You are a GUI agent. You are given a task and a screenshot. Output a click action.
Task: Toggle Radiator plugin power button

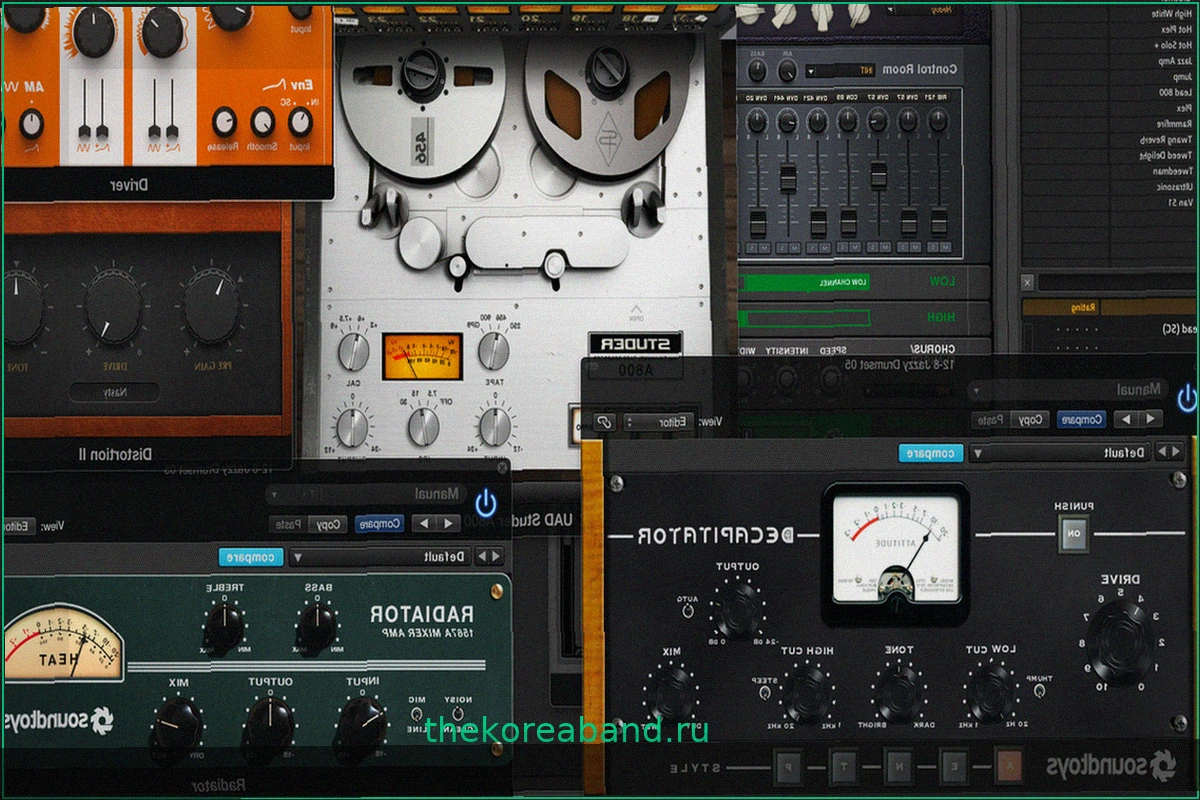point(486,503)
